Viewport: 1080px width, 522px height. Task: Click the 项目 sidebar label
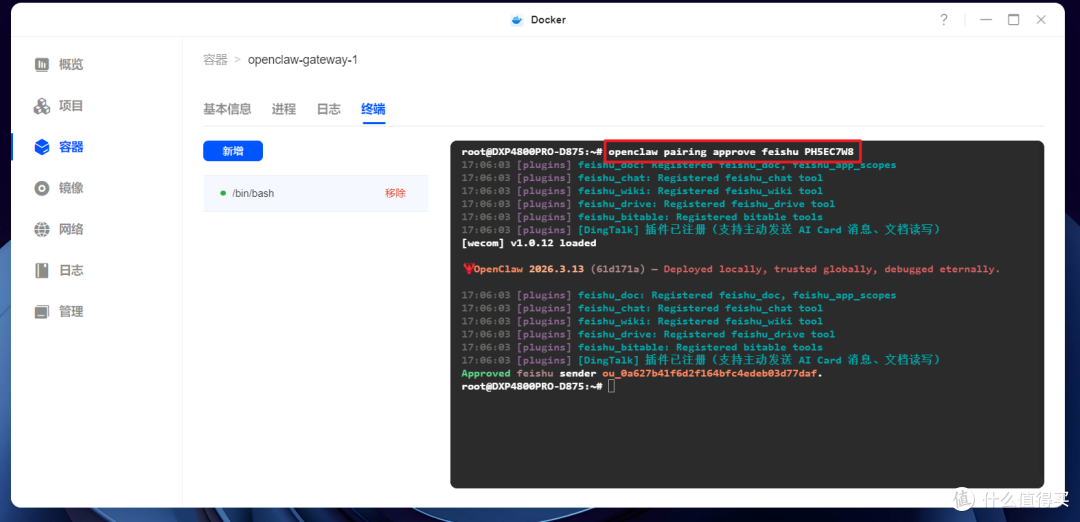(x=71, y=106)
